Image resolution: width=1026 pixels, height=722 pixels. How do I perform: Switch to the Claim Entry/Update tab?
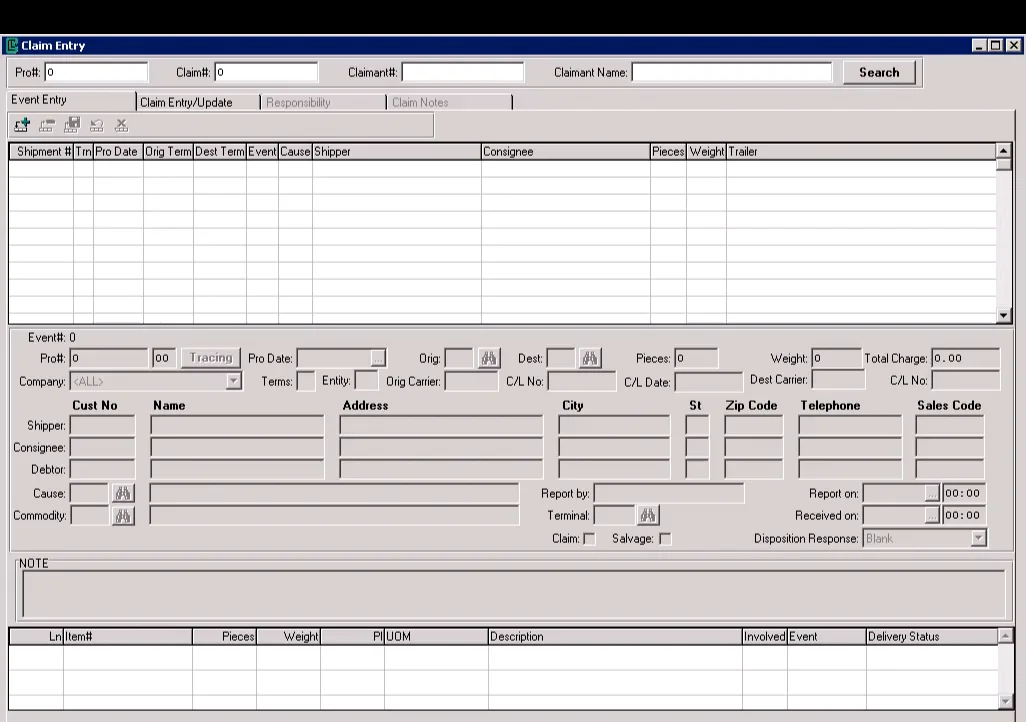[198, 102]
